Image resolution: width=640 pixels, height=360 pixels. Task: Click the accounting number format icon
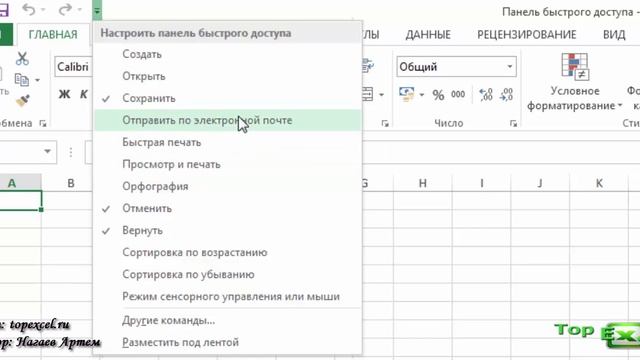[x=407, y=94]
